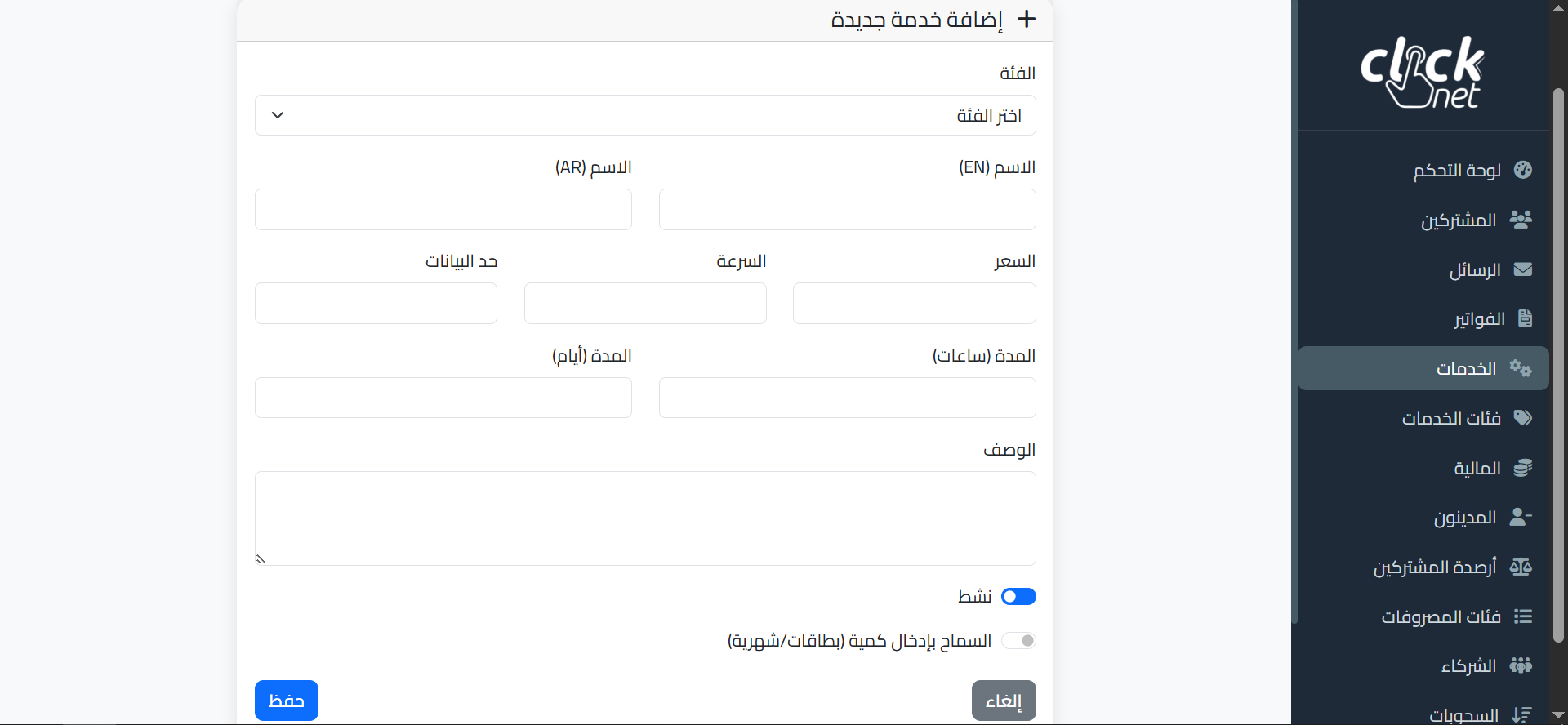The image size is (1568, 725).
Task: Click the invoices document icon
Action: 1524,318
